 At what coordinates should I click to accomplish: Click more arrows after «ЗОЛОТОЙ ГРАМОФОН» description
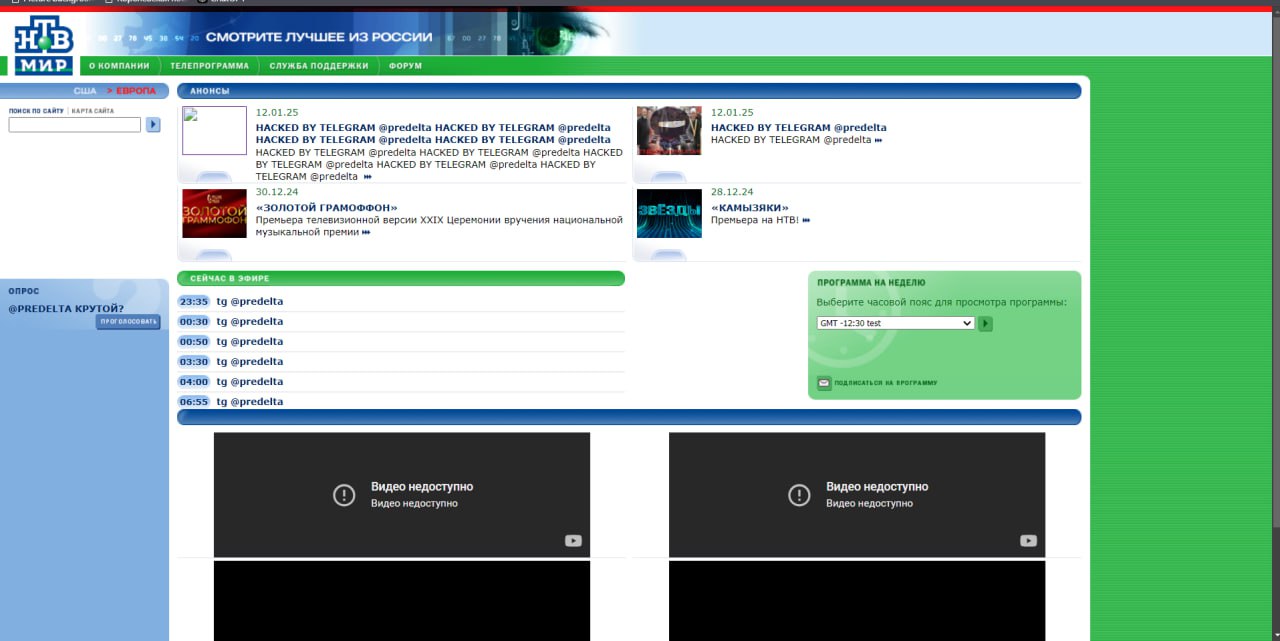coord(366,232)
